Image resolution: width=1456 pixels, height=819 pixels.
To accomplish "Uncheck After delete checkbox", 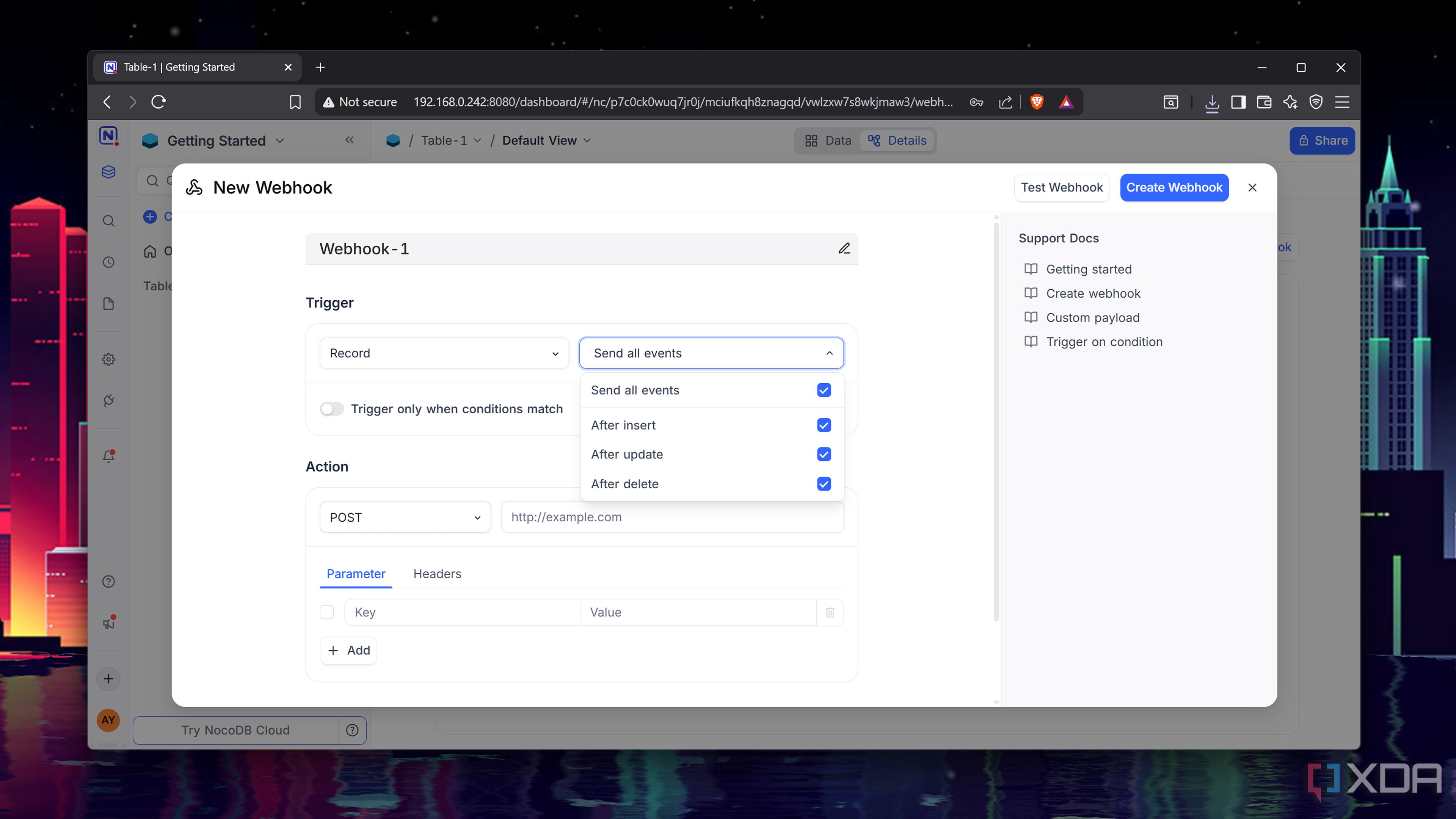I will pos(824,484).
